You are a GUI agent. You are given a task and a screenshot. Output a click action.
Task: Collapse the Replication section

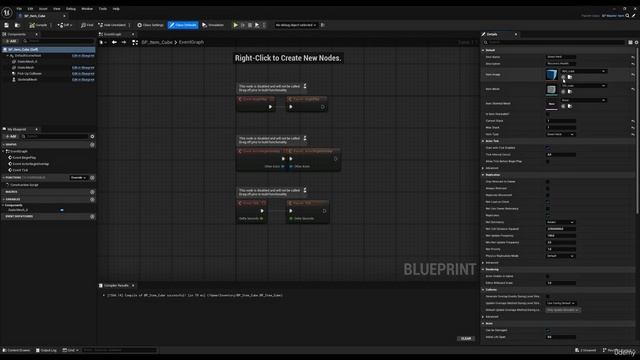click(x=483, y=175)
